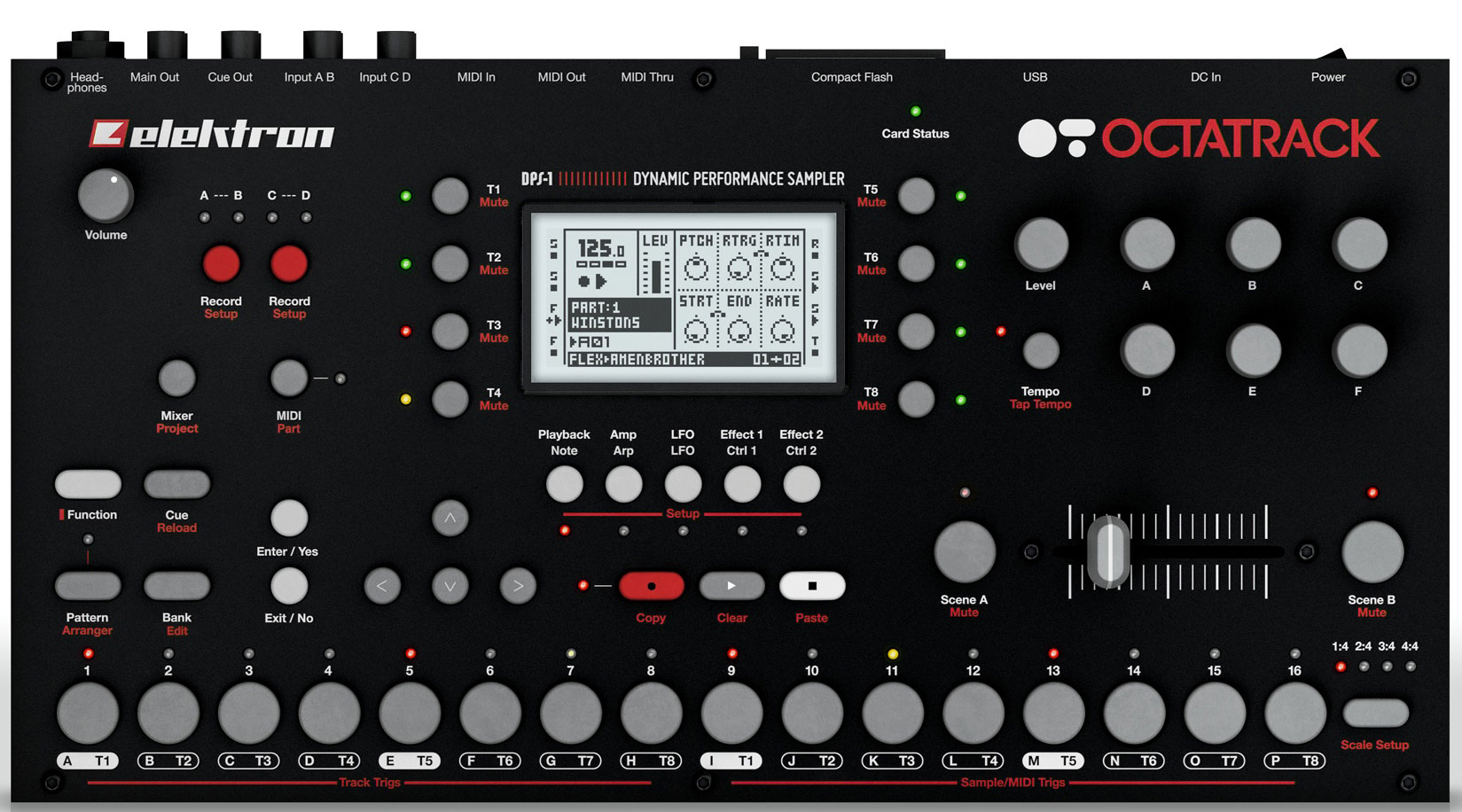Activate trig key 16 (P T8)
Image resolution: width=1462 pixels, height=812 pixels.
[1295, 713]
